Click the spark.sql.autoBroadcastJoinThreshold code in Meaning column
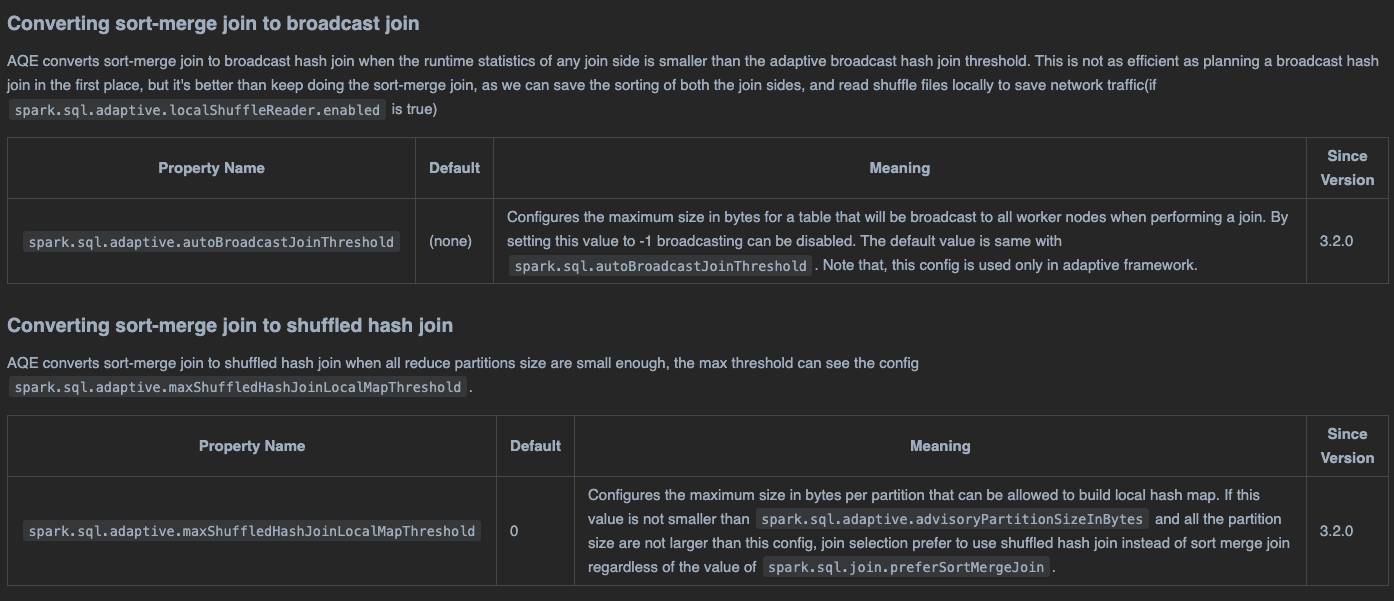The height and width of the screenshot is (601, 1394). point(660,266)
